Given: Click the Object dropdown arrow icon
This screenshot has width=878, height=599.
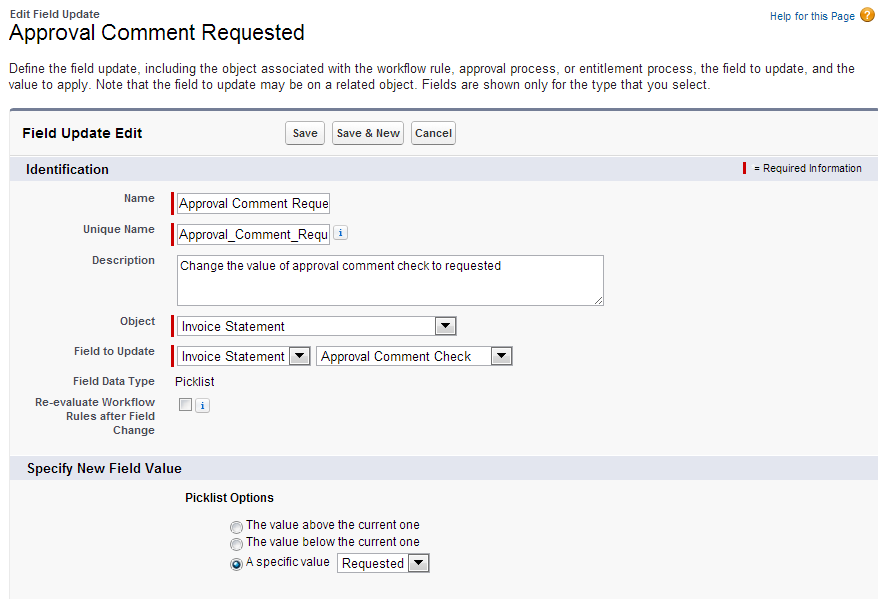Looking at the screenshot, I should click(x=446, y=325).
